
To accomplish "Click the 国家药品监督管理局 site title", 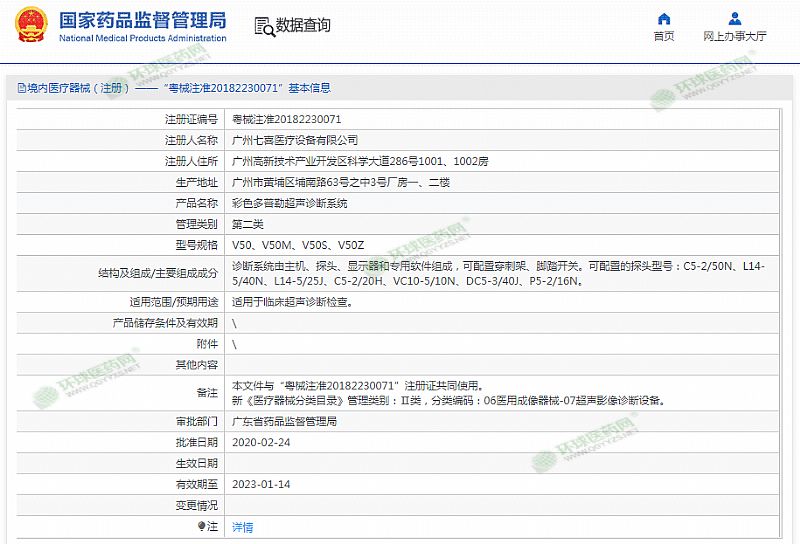I will point(143,20).
